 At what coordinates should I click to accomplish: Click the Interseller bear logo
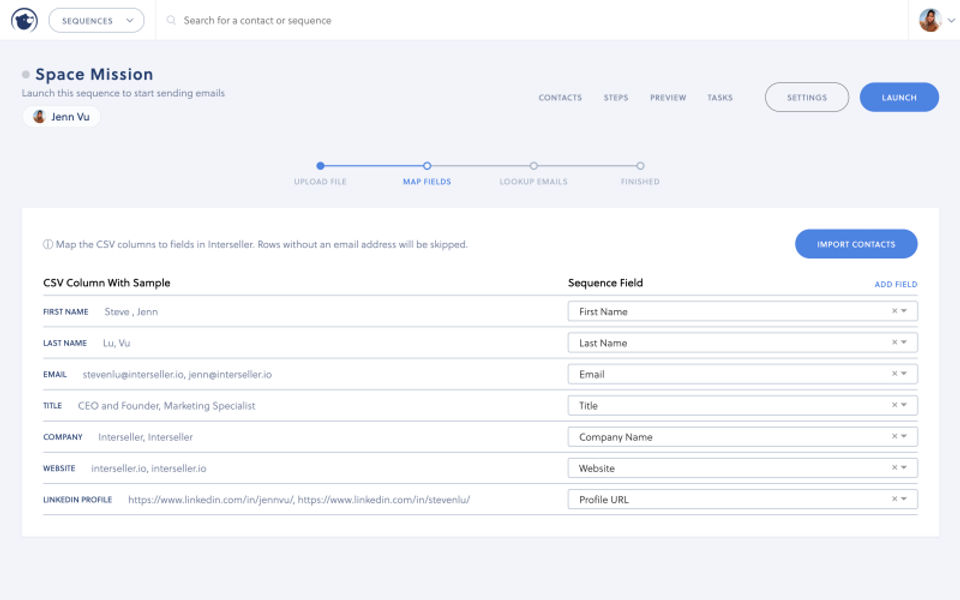tap(24, 20)
